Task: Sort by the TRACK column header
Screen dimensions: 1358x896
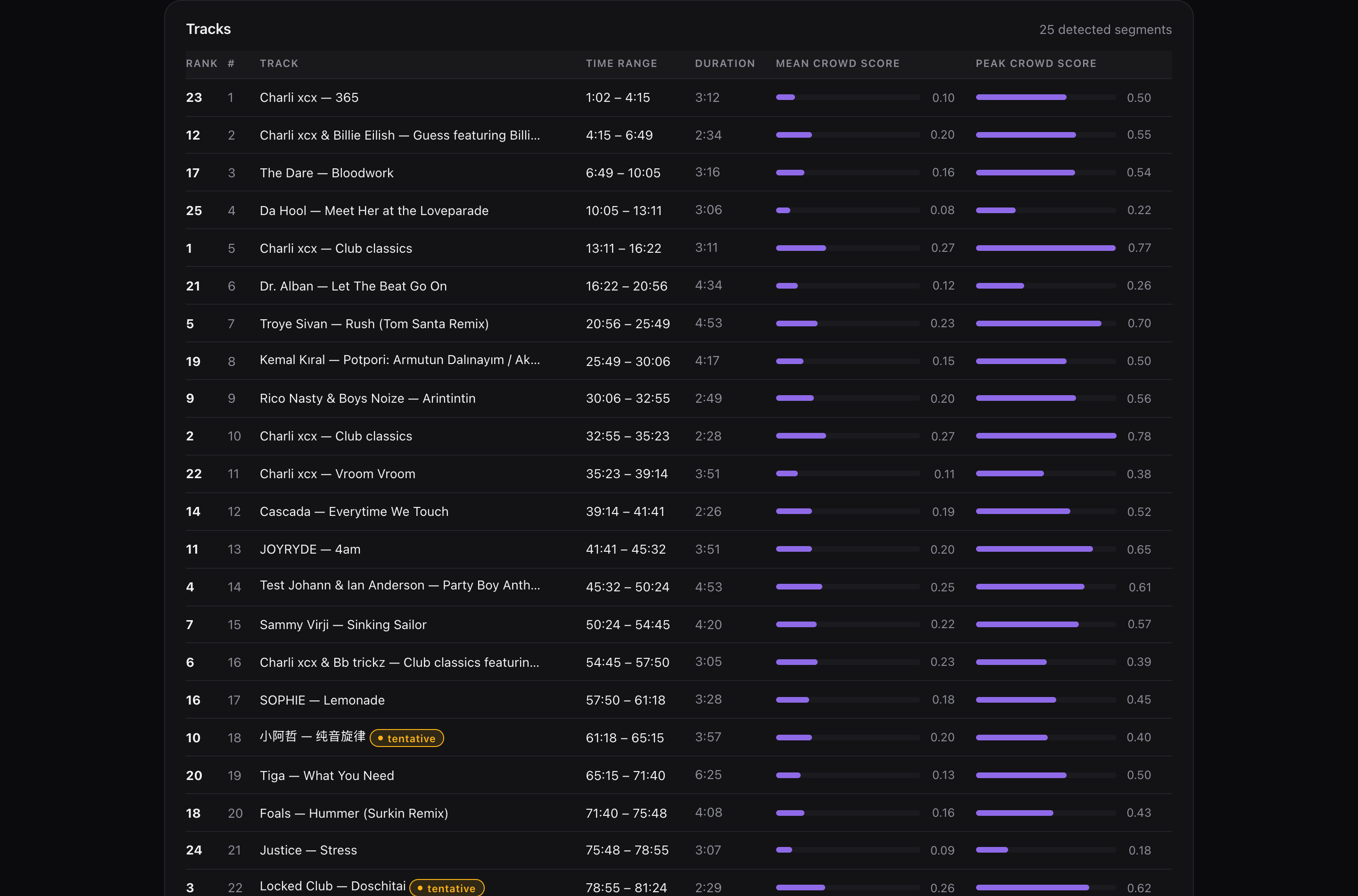Action: pyautogui.click(x=279, y=64)
